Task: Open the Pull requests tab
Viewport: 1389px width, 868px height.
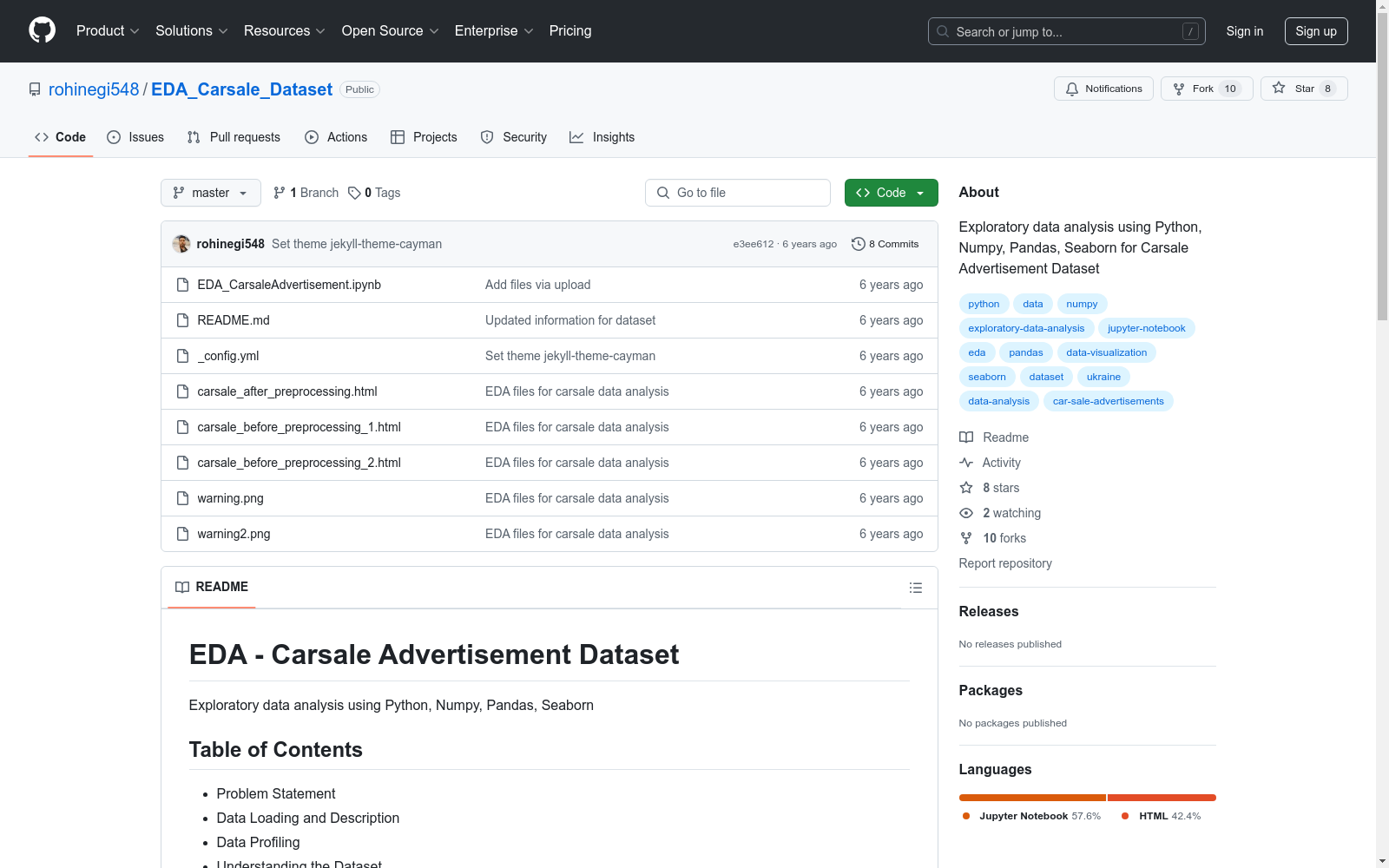Action: (234, 137)
